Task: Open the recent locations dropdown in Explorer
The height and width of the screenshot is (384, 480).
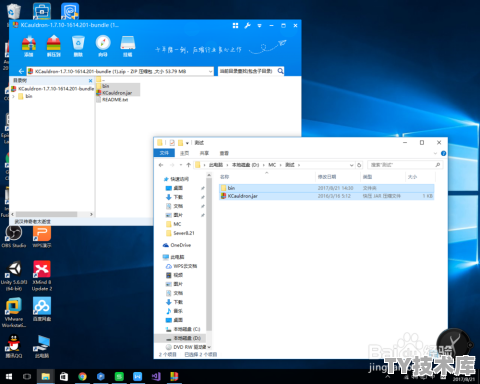Action: [x=181, y=165]
